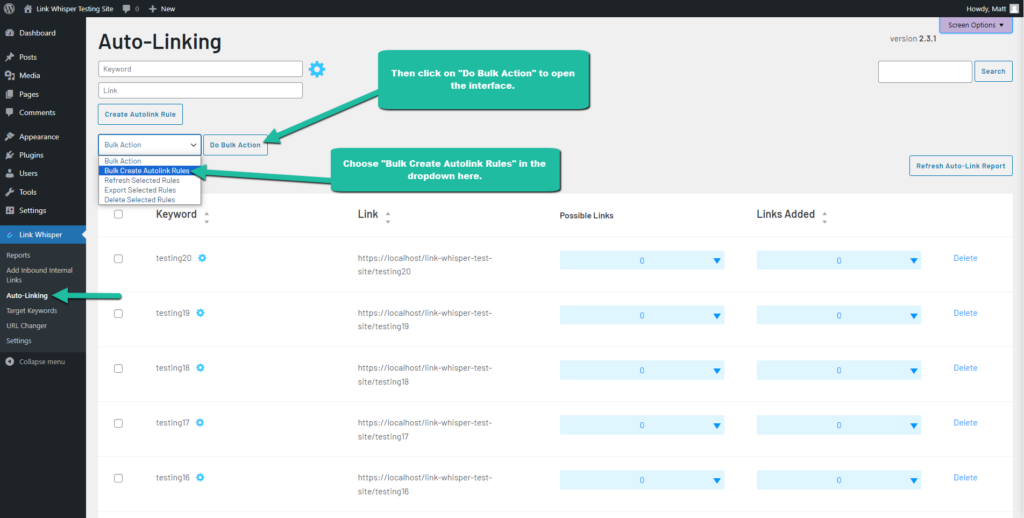Check the testing16 row checkbox
The width and height of the screenshot is (1024, 518).
(x=118, y=478)
